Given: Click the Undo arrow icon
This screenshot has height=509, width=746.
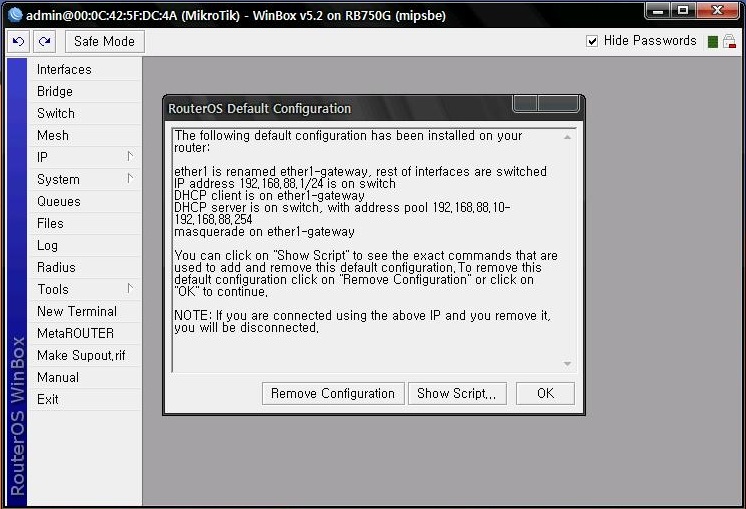Looking at the screenshot, I should tap(19, 41).
